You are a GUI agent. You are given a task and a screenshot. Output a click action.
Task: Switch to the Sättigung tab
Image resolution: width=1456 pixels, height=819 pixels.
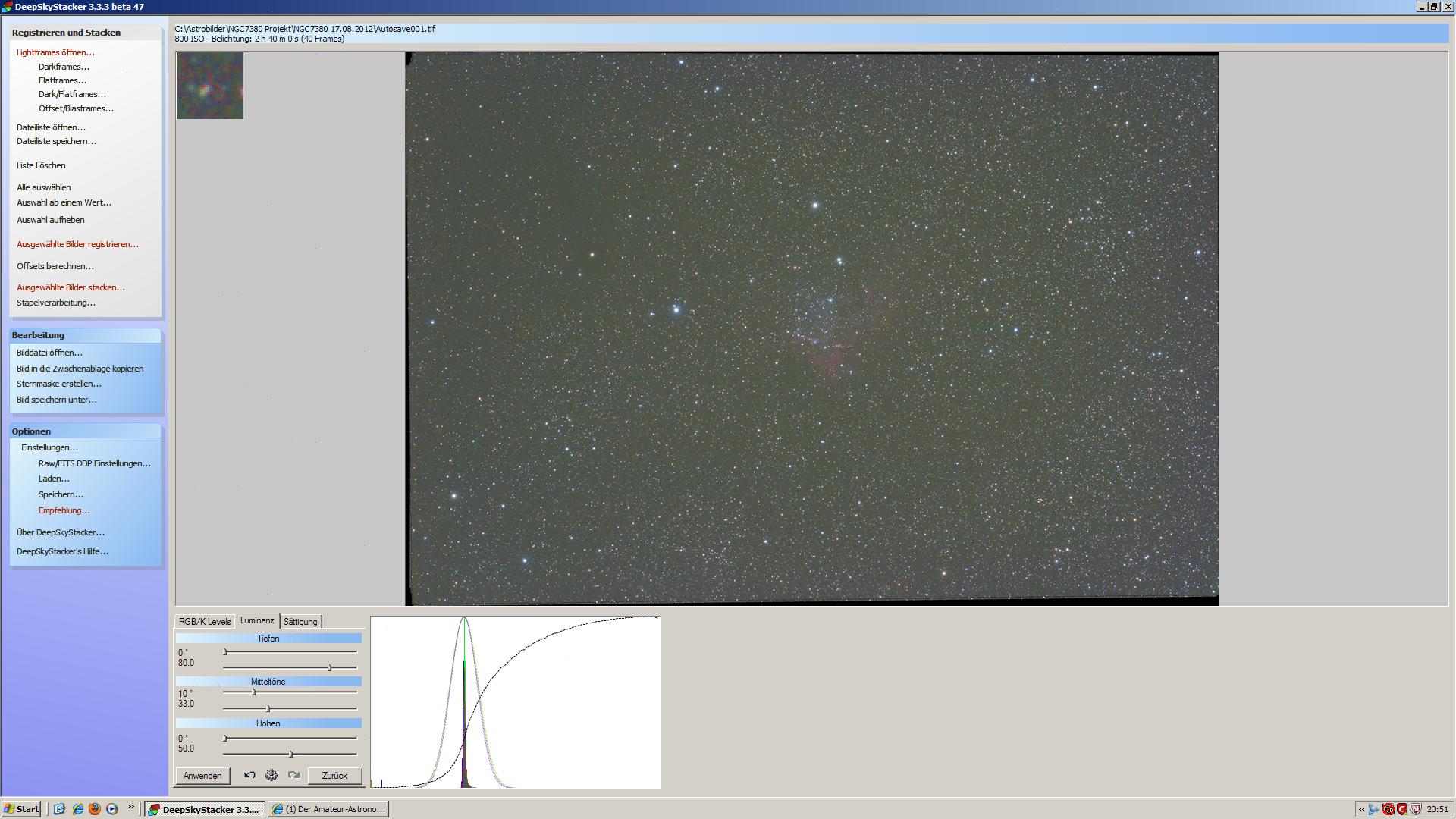[x=300, y=622]
